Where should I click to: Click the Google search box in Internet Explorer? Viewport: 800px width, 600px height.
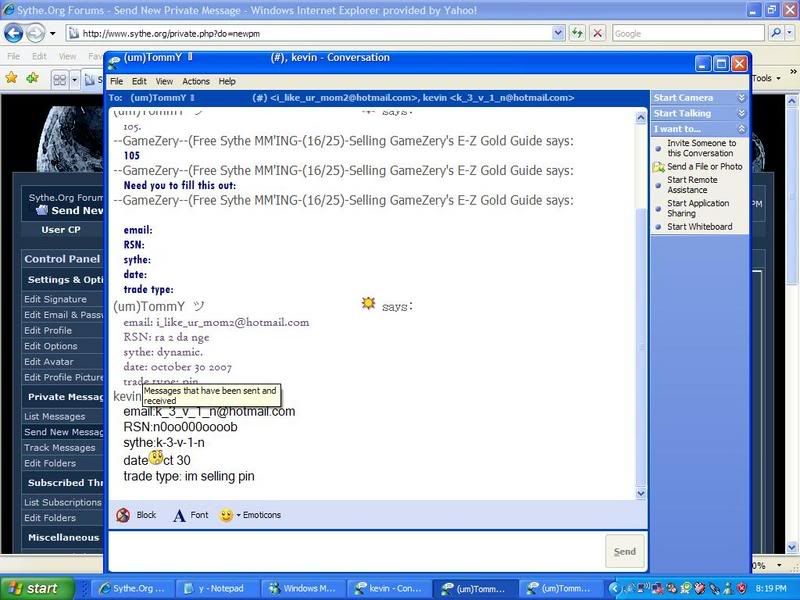tap(688, 34)
